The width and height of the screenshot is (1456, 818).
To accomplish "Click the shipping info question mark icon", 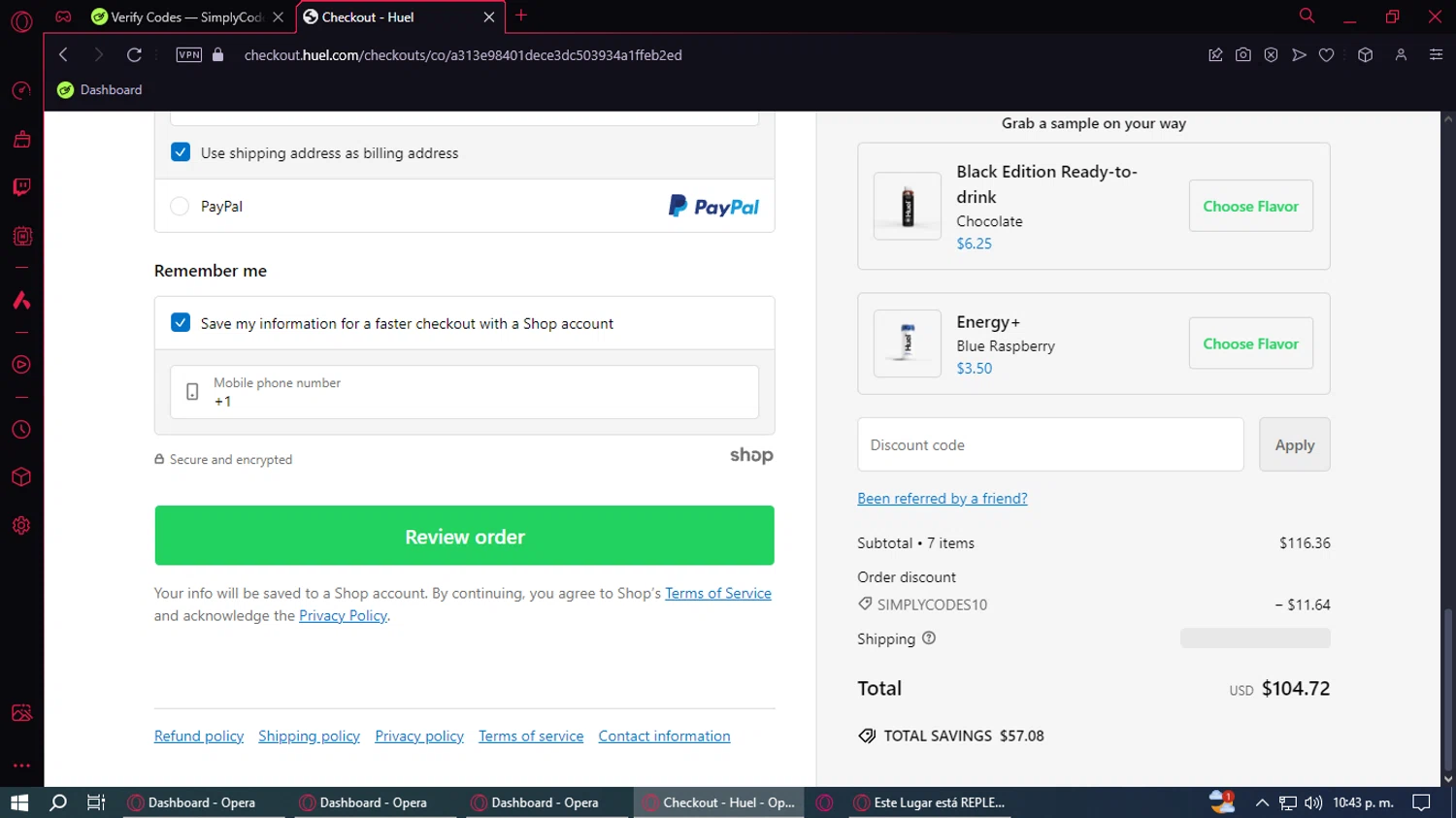I will click(929, 638).
